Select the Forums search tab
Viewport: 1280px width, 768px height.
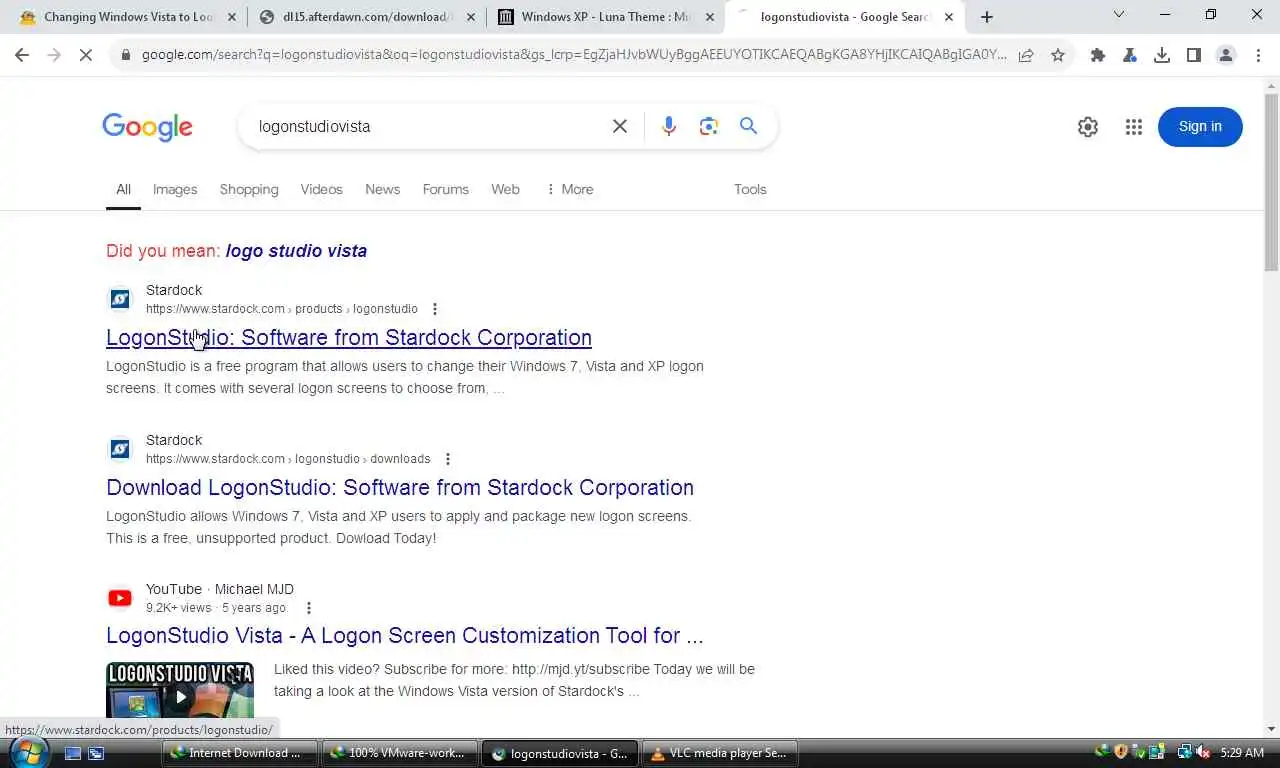click(445, 189)
